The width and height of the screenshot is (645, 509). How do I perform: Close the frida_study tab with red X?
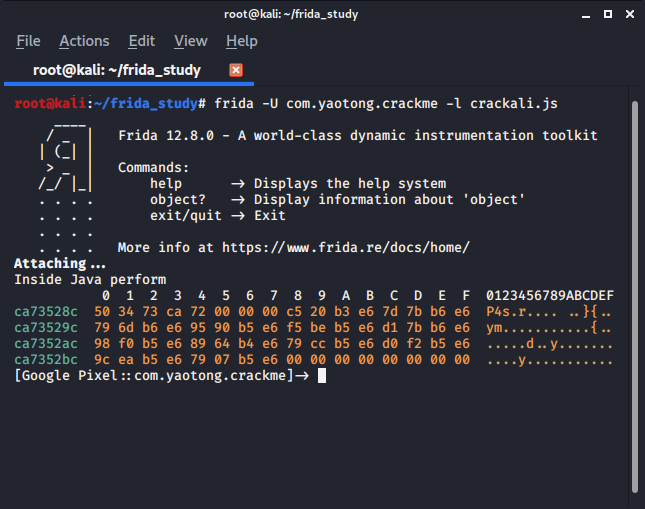click(x=236, y=70)
